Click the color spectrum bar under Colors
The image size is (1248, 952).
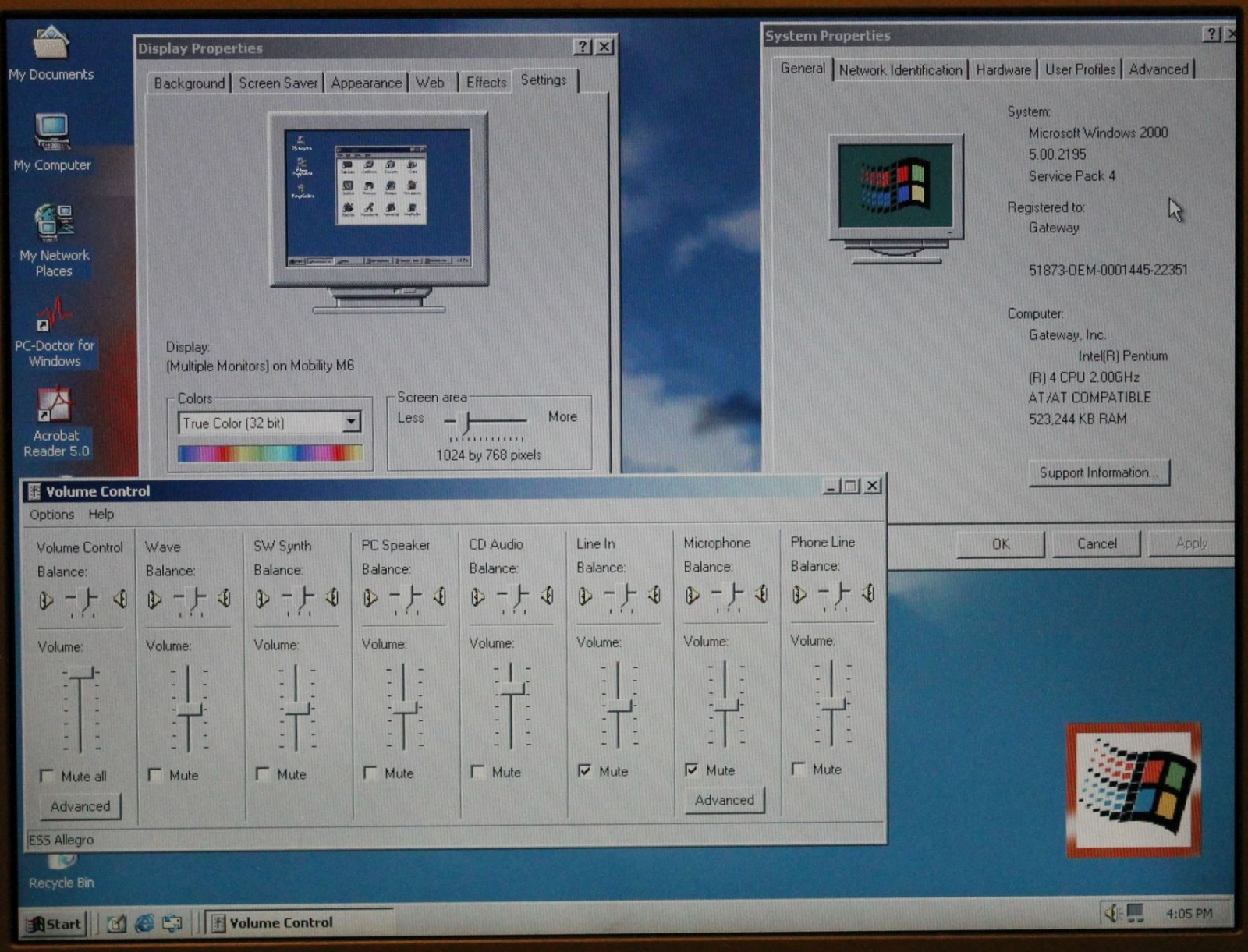[x=270, y=453]
